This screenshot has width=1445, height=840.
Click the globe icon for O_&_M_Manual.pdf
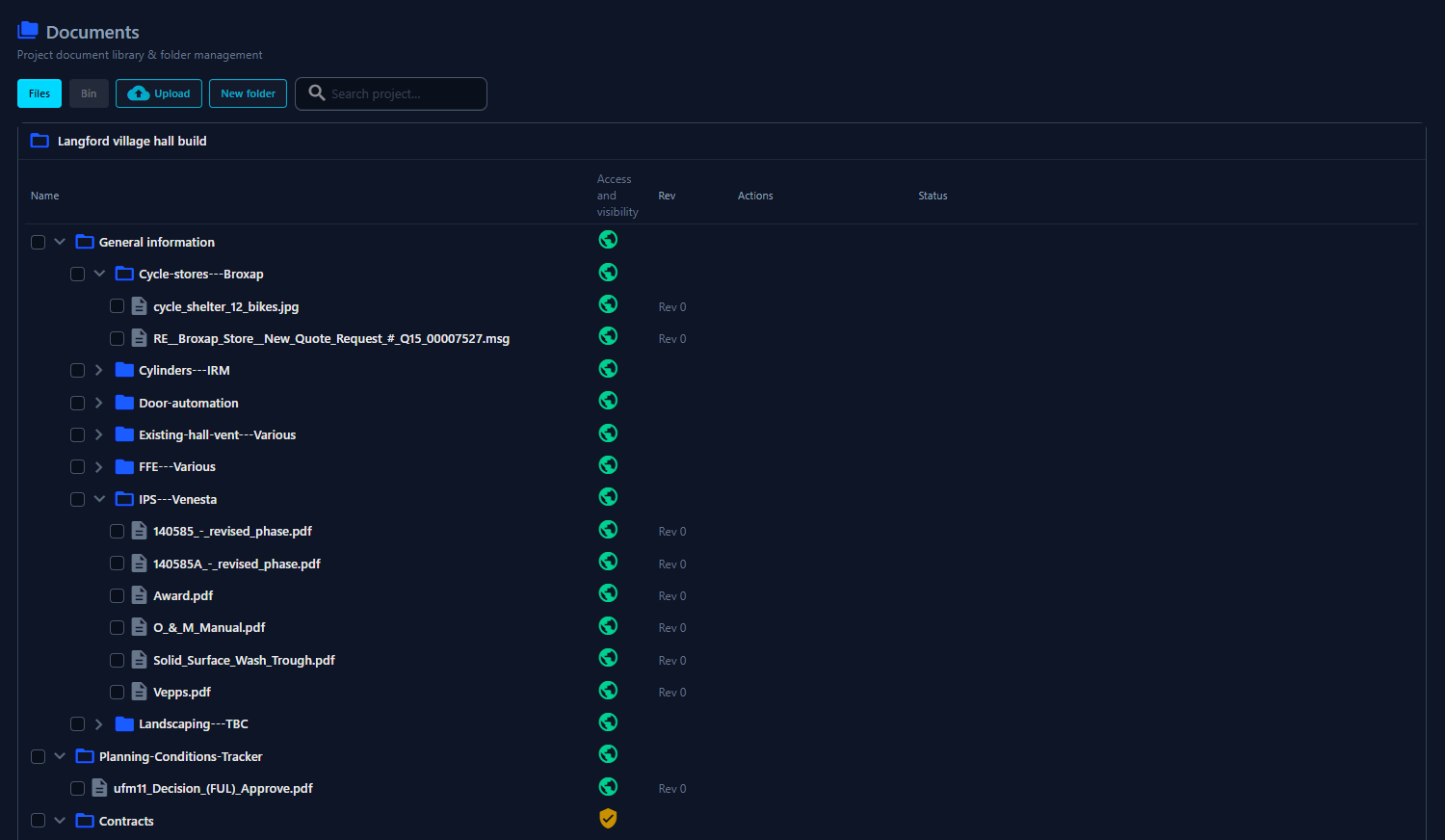608,625
